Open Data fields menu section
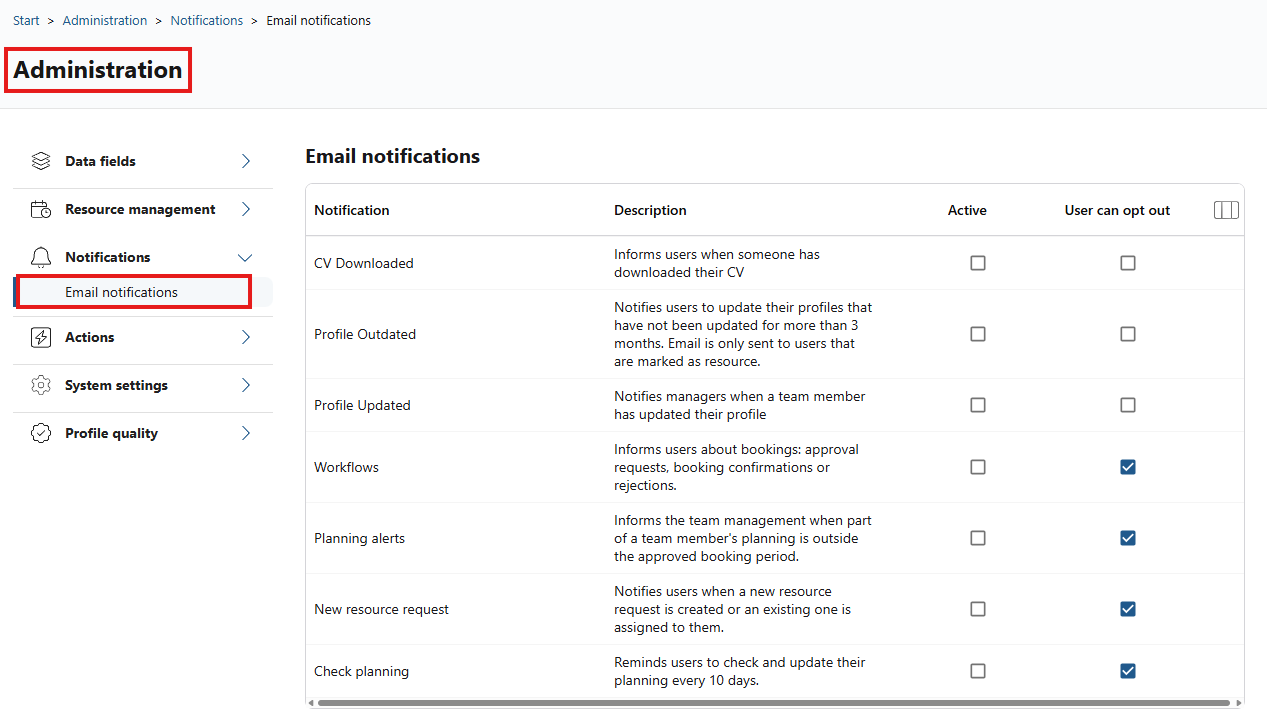Image resolution: width=1267 pixels, height=722 pixels. [143, 161]
